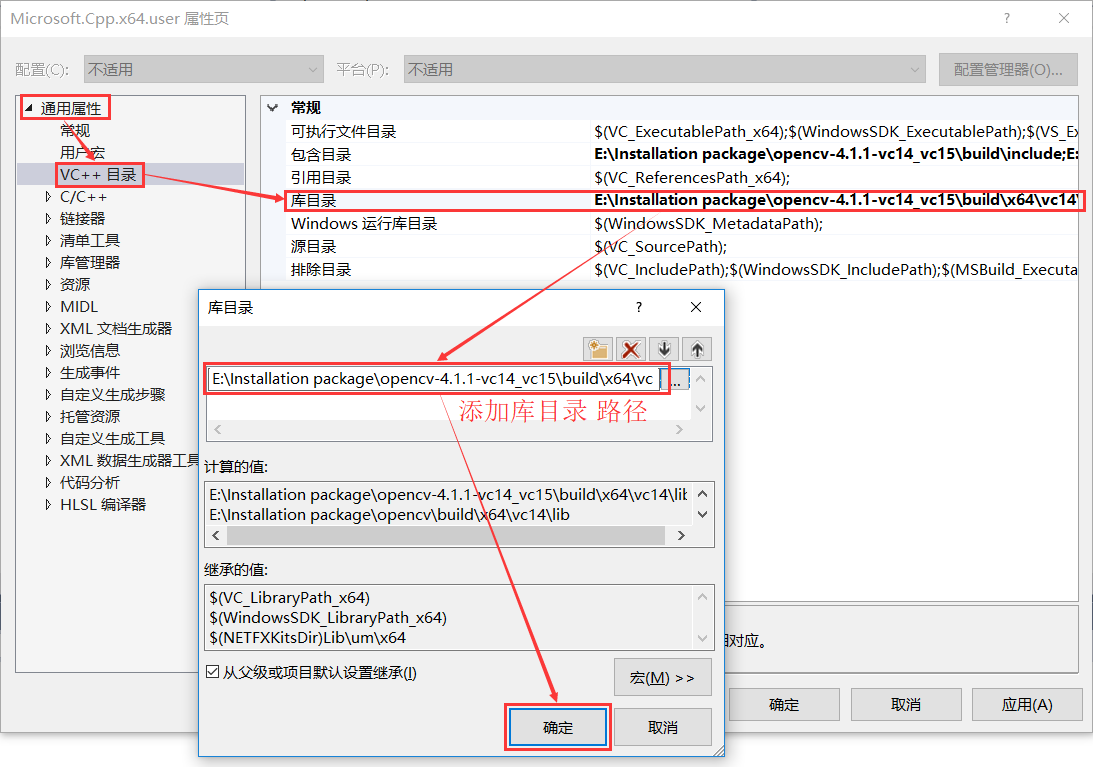Open the 宏(M) >> macros panel
This screenshot has width=1093, height=767.
pos(662,677)
